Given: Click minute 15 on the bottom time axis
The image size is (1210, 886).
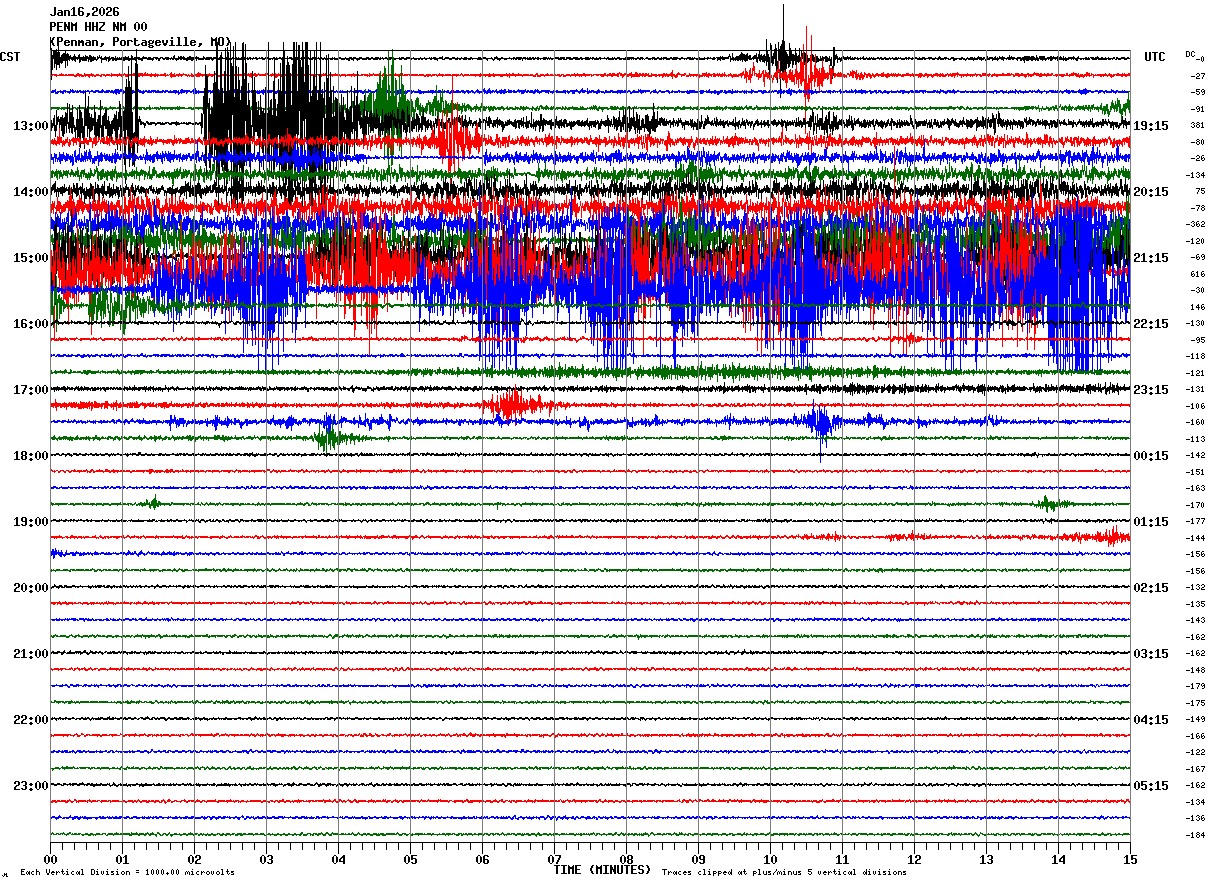Looking at the screenshot, I should tap(1130, 859).
